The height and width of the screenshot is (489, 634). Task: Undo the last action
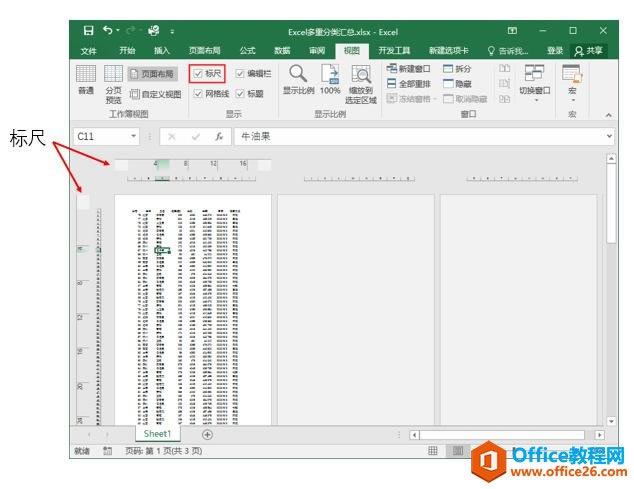tap(107, 30)
